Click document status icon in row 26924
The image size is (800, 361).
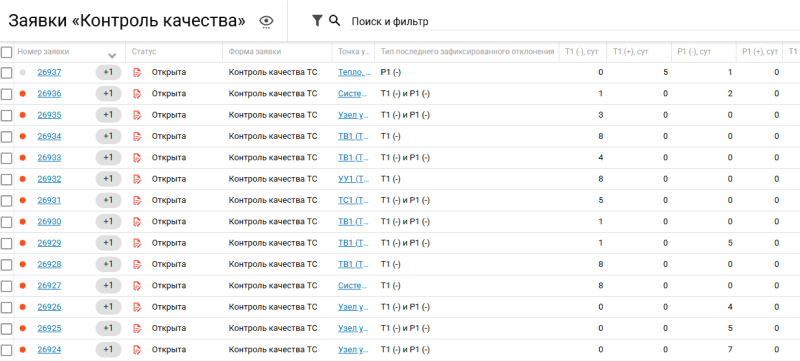[137, 350]
